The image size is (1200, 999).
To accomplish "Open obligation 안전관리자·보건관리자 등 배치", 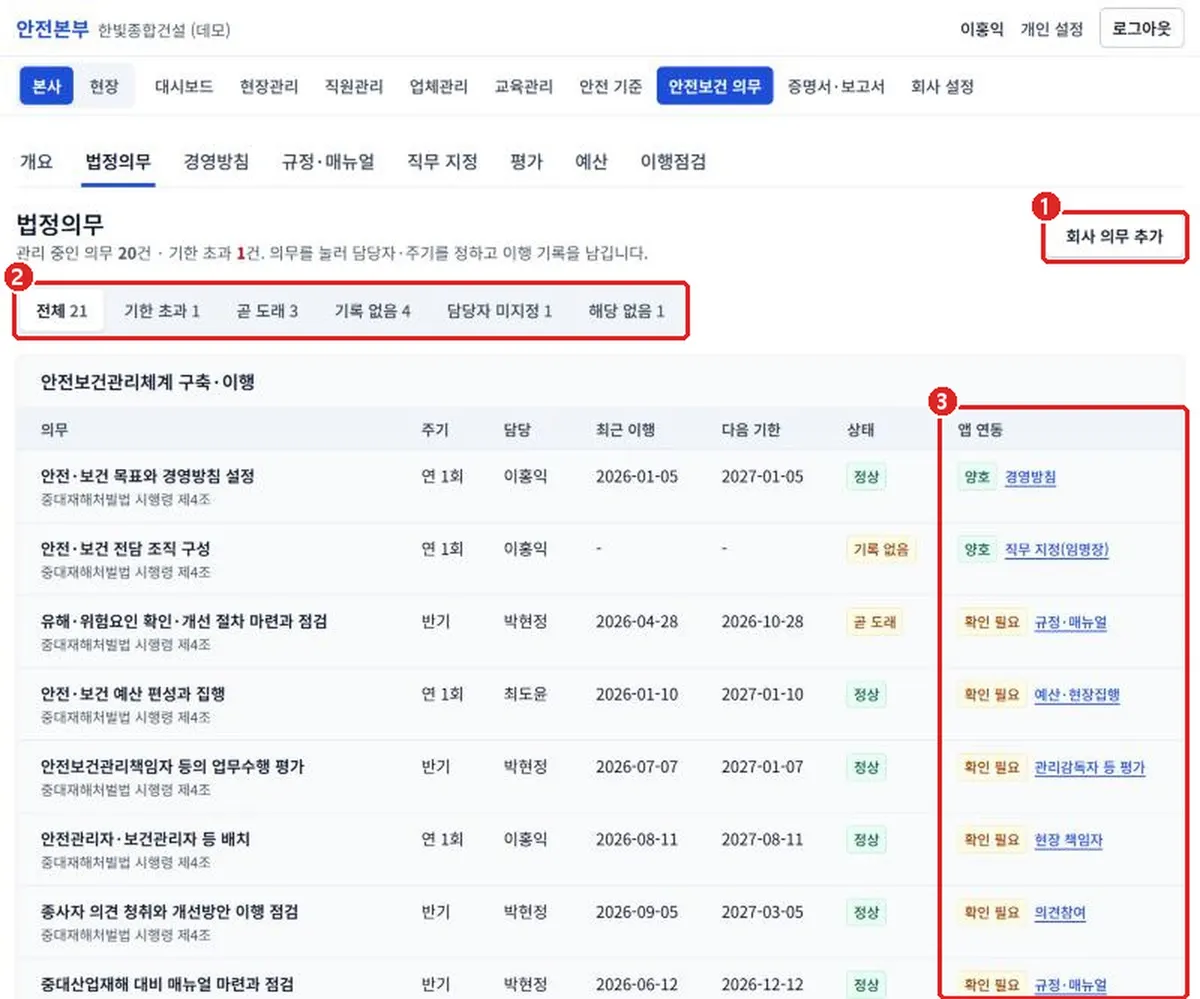I will pyautogui.click(x=146, y=839).
